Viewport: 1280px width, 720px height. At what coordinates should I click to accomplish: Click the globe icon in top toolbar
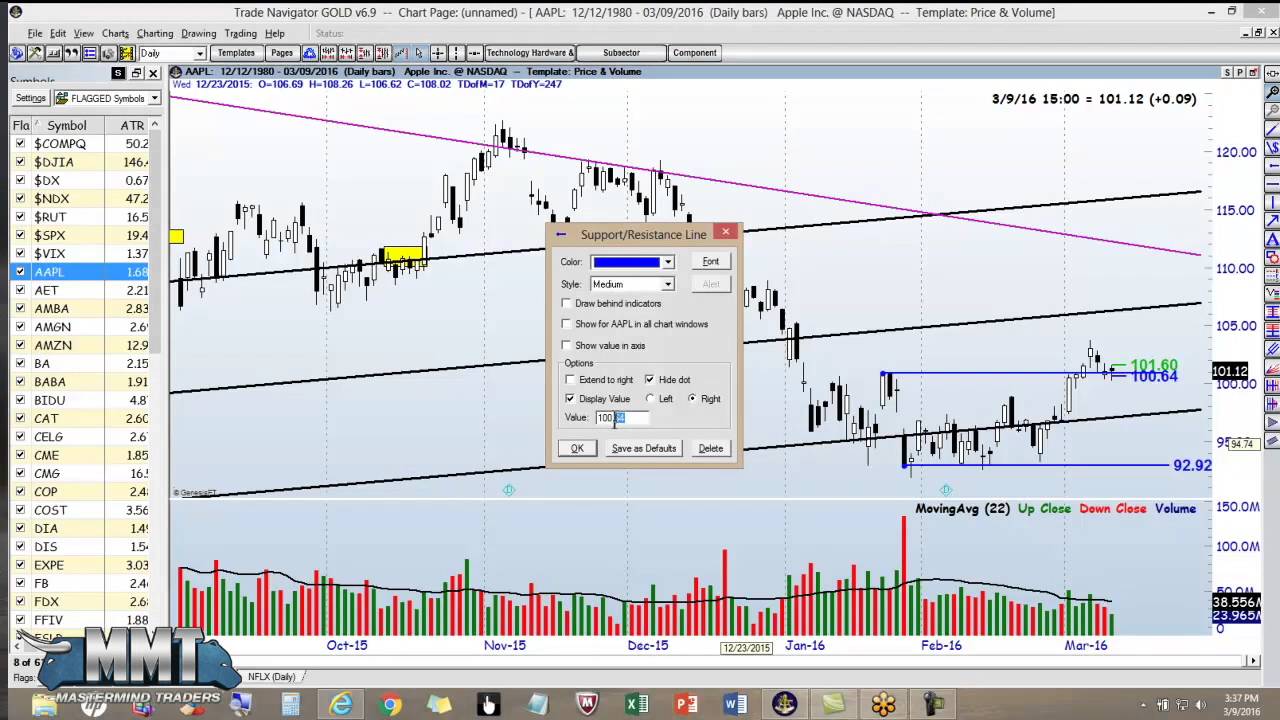click(x=16, y=52)
